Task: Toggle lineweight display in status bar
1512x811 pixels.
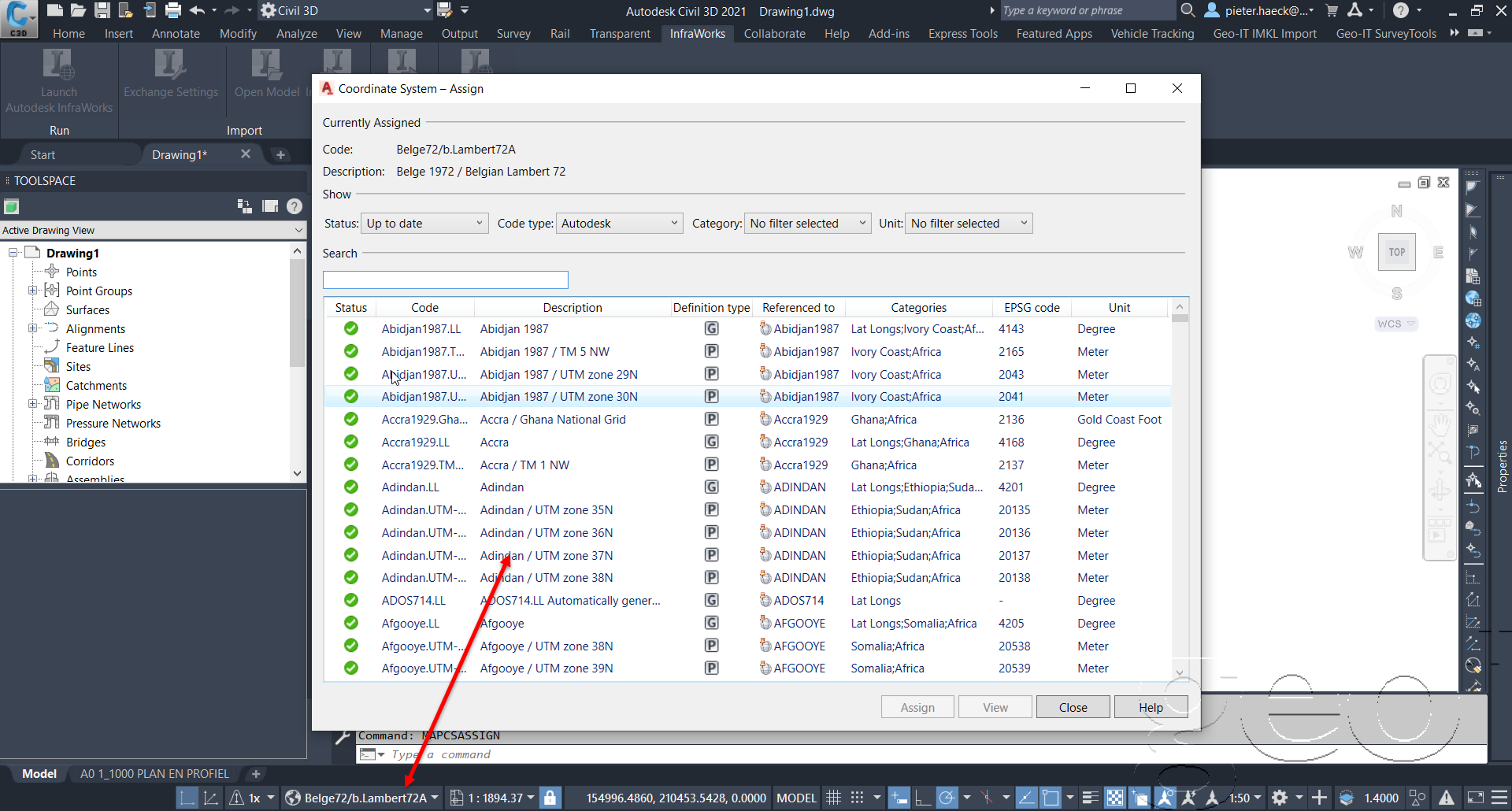Action: (1091, 798)
